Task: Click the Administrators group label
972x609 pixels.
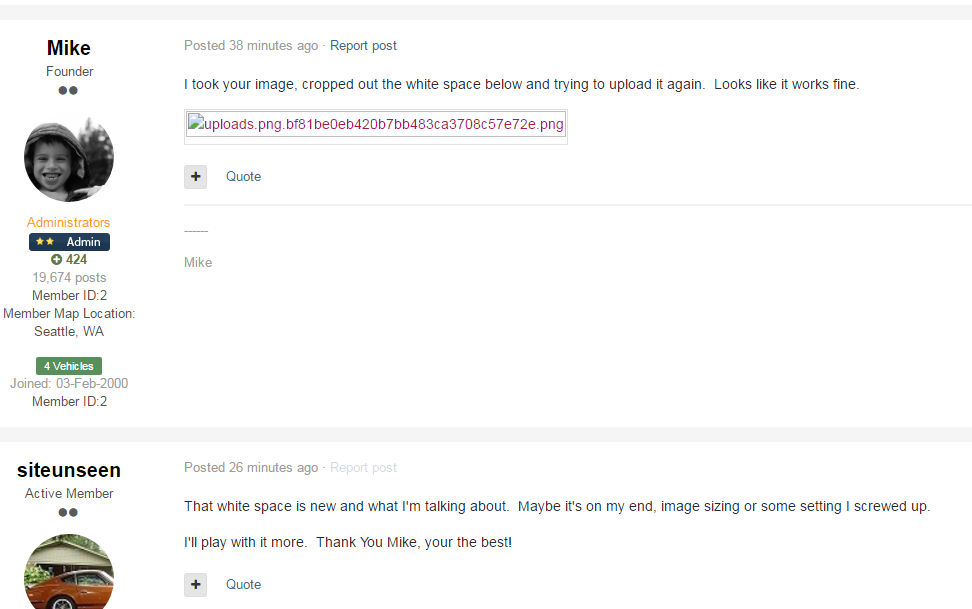Action: click(x=68, y=222)
